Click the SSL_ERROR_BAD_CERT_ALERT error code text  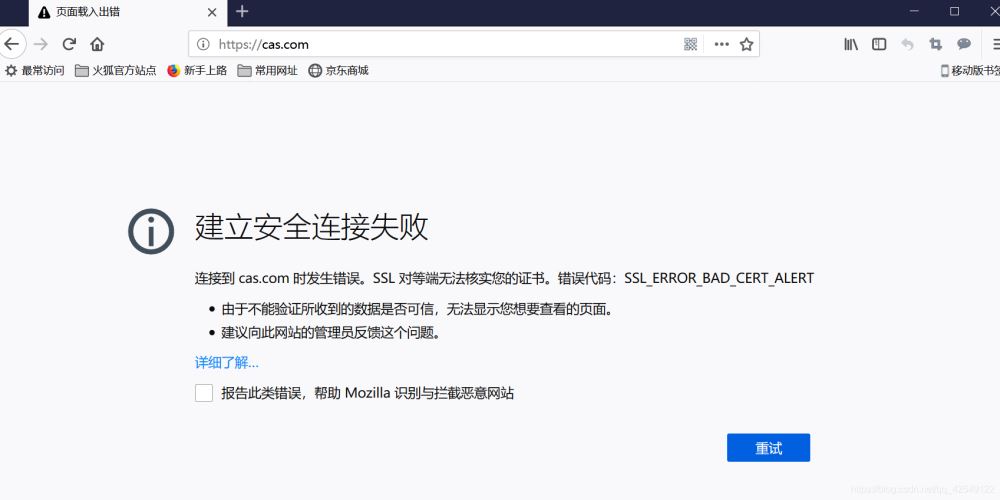click(x=719, y=278)
